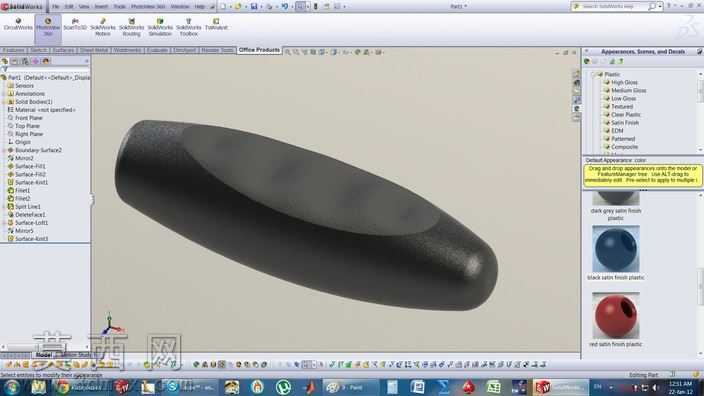This screenshot has width=704, height=396.
Task: Expand the Solid Bodies(1) folder
Action: pyautogui.click(x=4, y=102)
